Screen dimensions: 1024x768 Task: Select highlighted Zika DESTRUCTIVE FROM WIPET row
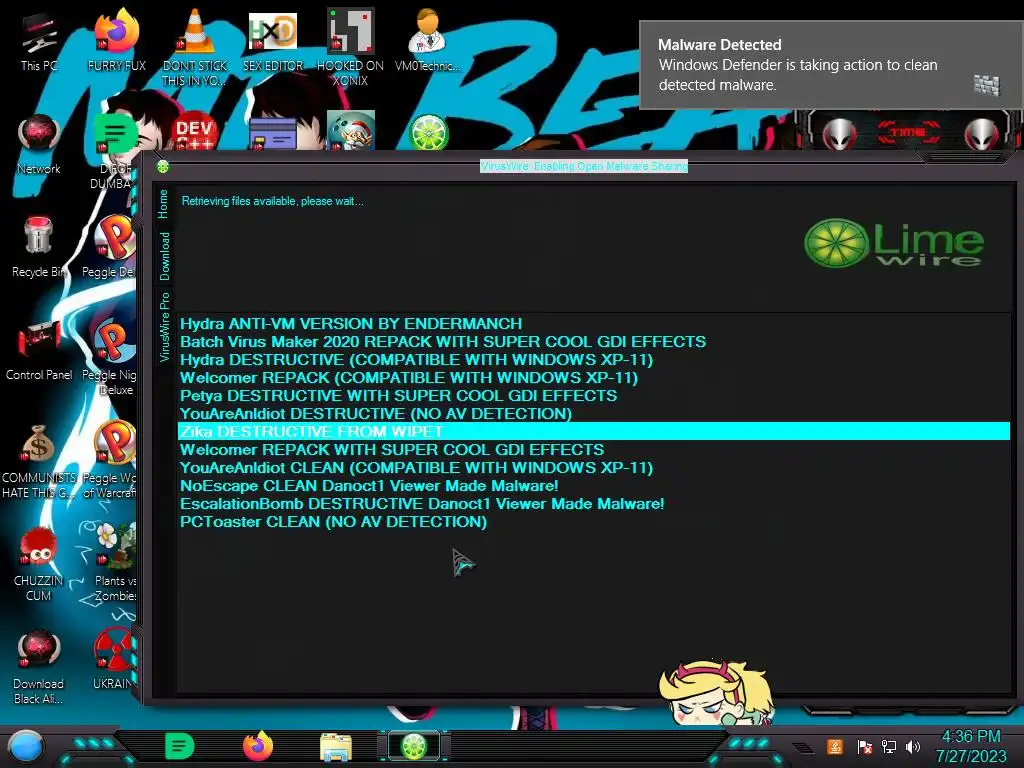tap(594, 431)
